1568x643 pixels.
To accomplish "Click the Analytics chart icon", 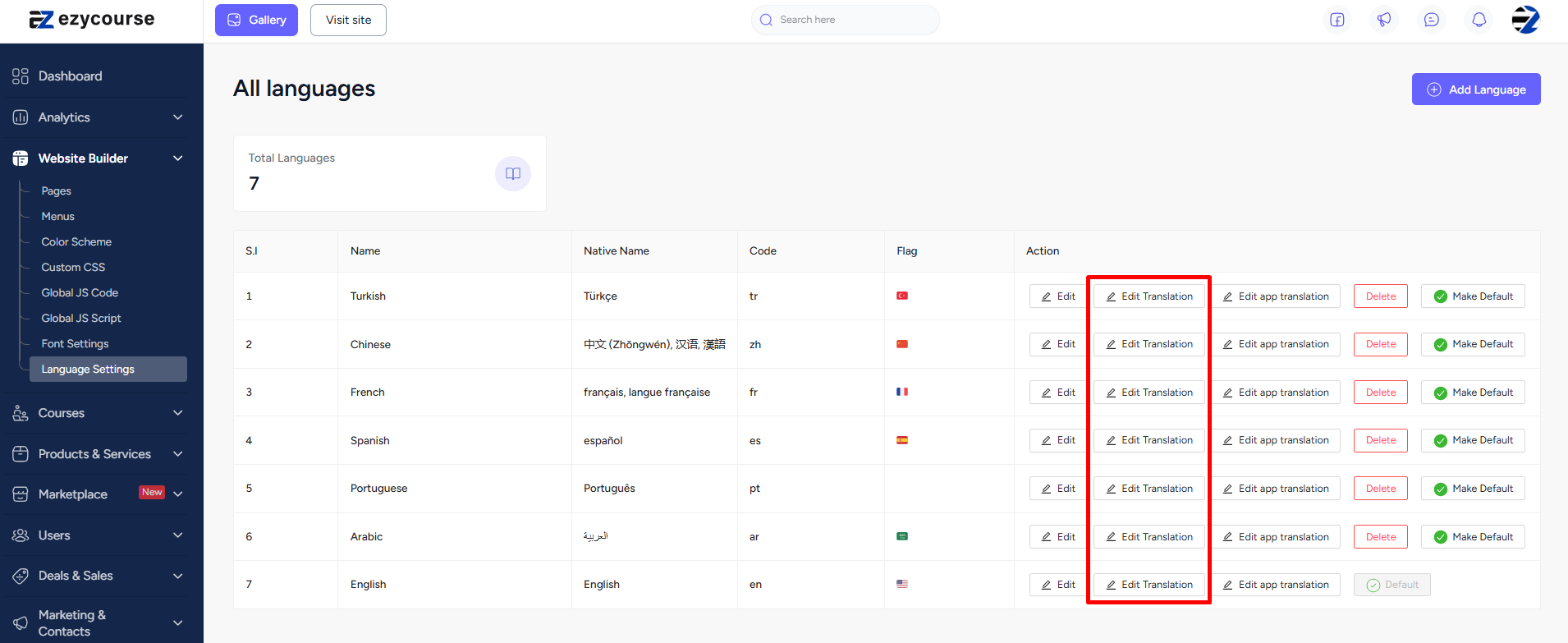I will click(x=21, y=117).
